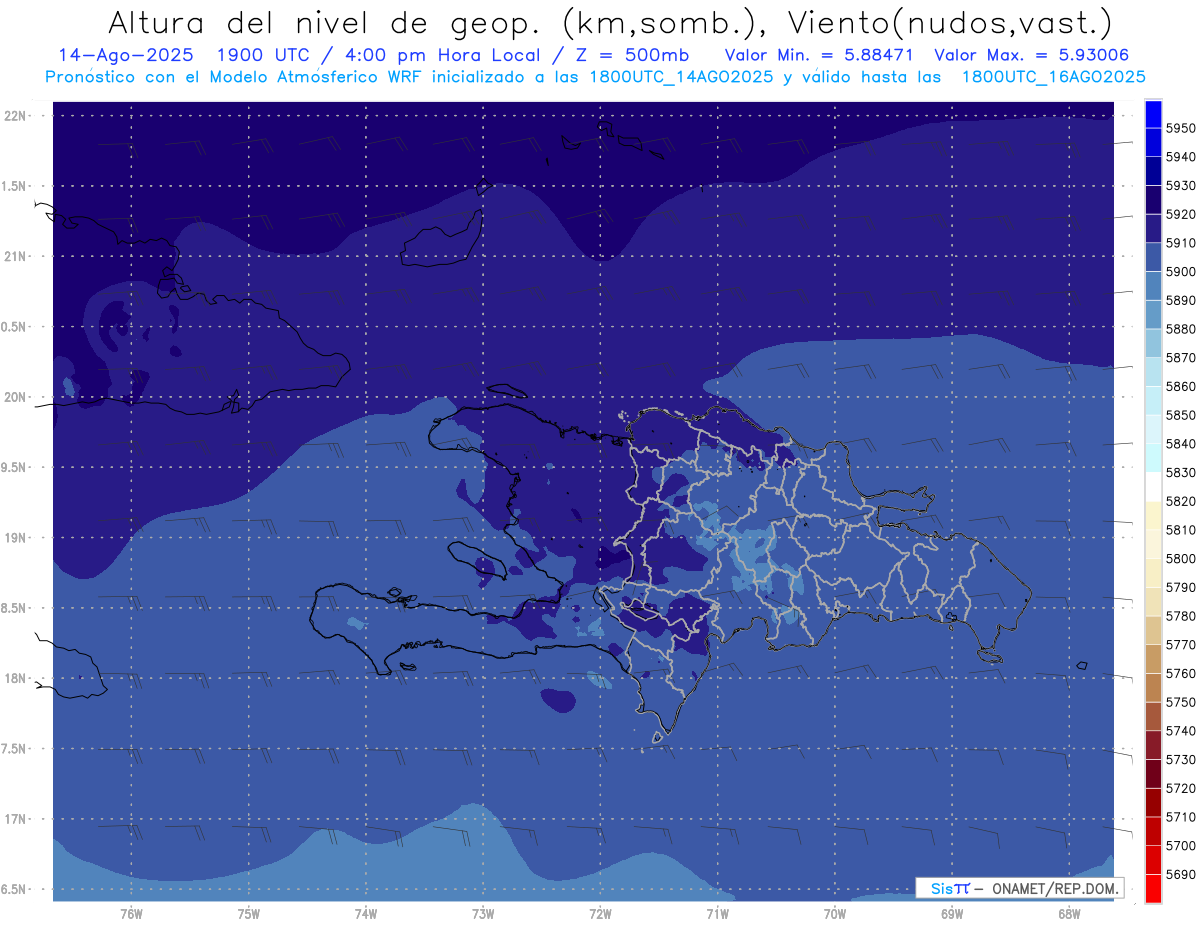Image resolution: width=1200 pixels, height=927 pixels.
Task: Click the '68W' longitude label
Action: pos(1069,914)
